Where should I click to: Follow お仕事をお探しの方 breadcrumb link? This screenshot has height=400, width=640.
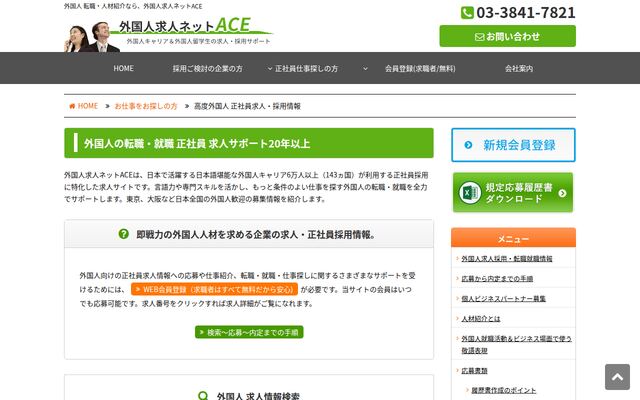pyautogui.click(x=146, y=106)
